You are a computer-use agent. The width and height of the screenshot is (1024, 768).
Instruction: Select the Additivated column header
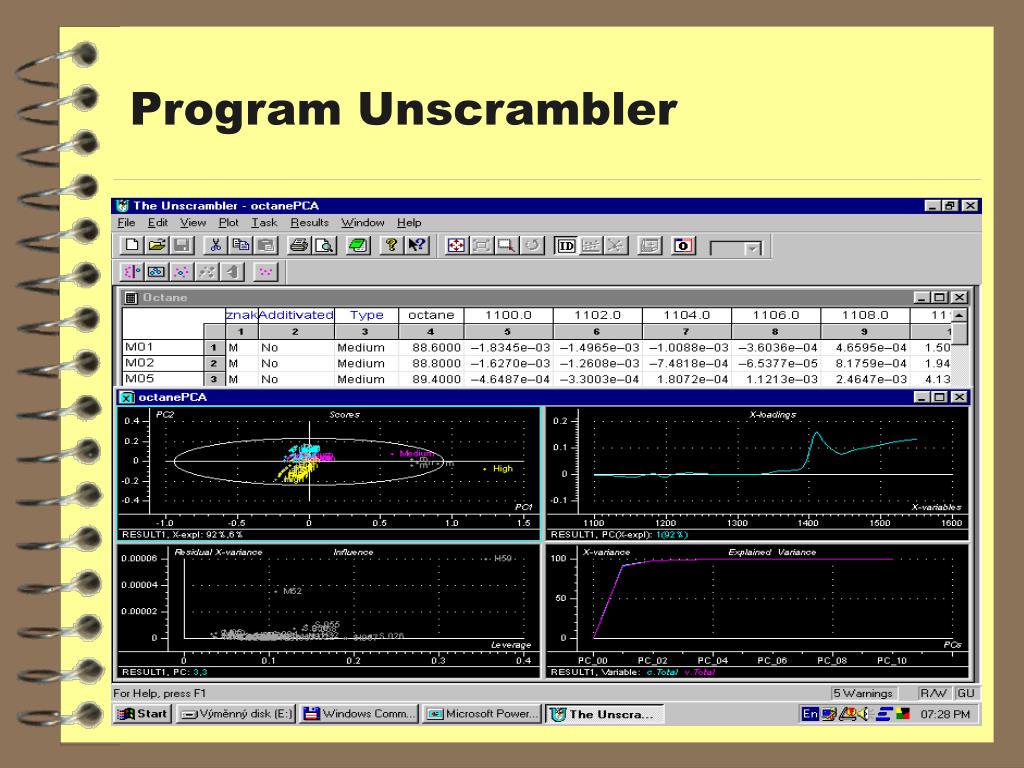click(x=296, y=315)
